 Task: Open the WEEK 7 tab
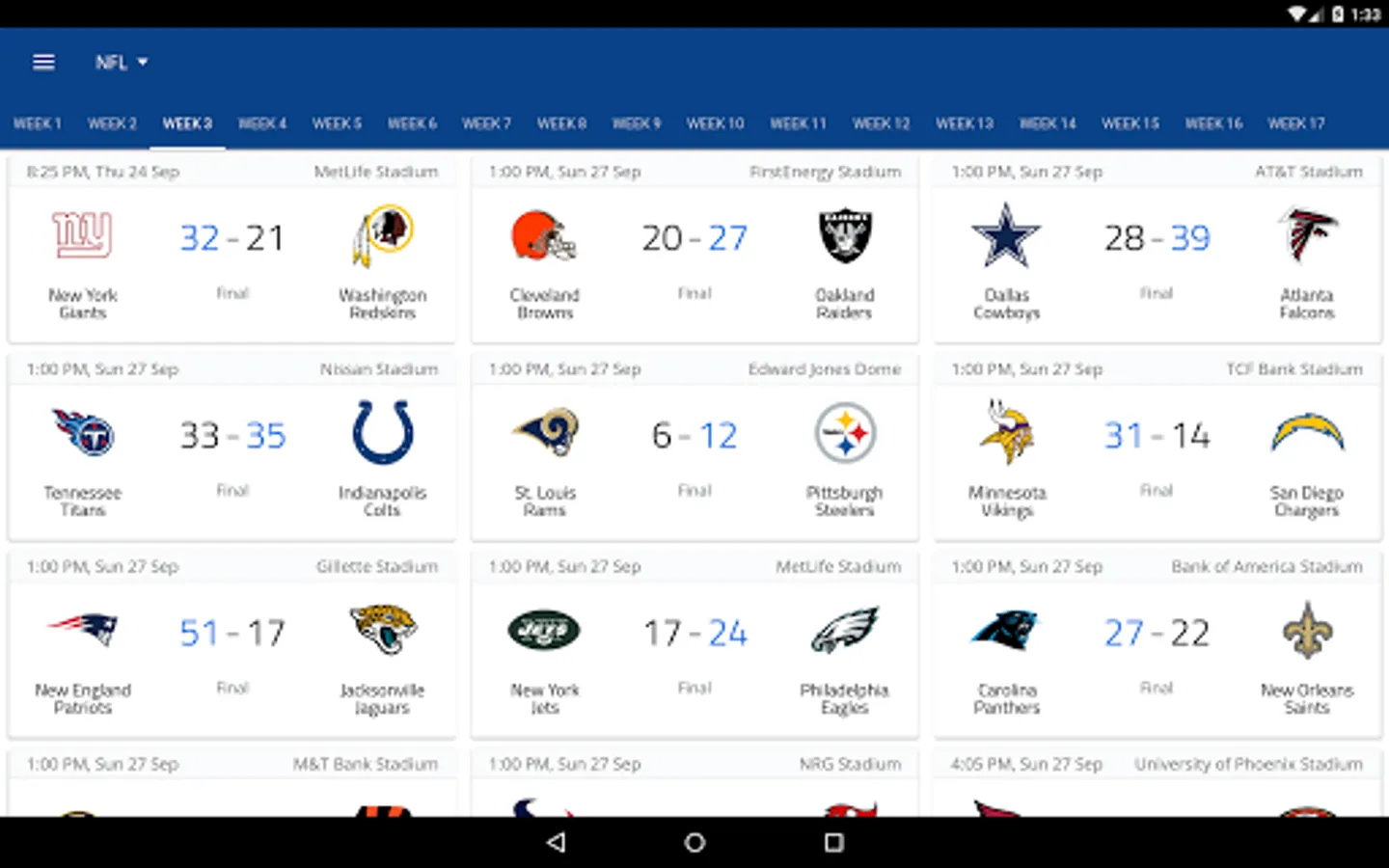point(486,123)
